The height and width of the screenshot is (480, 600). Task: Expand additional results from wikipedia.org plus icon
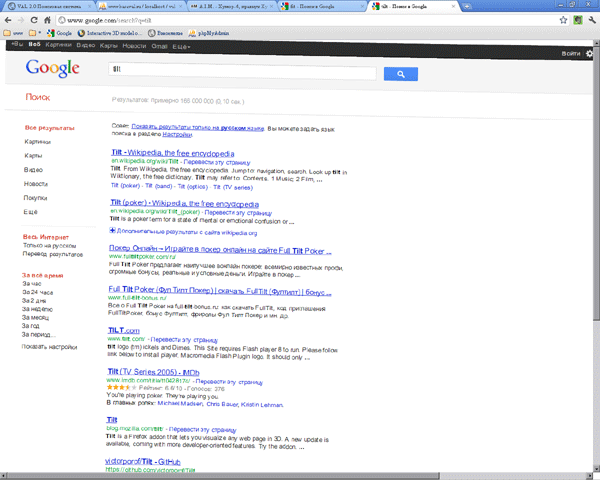click(x=112, y=230)
